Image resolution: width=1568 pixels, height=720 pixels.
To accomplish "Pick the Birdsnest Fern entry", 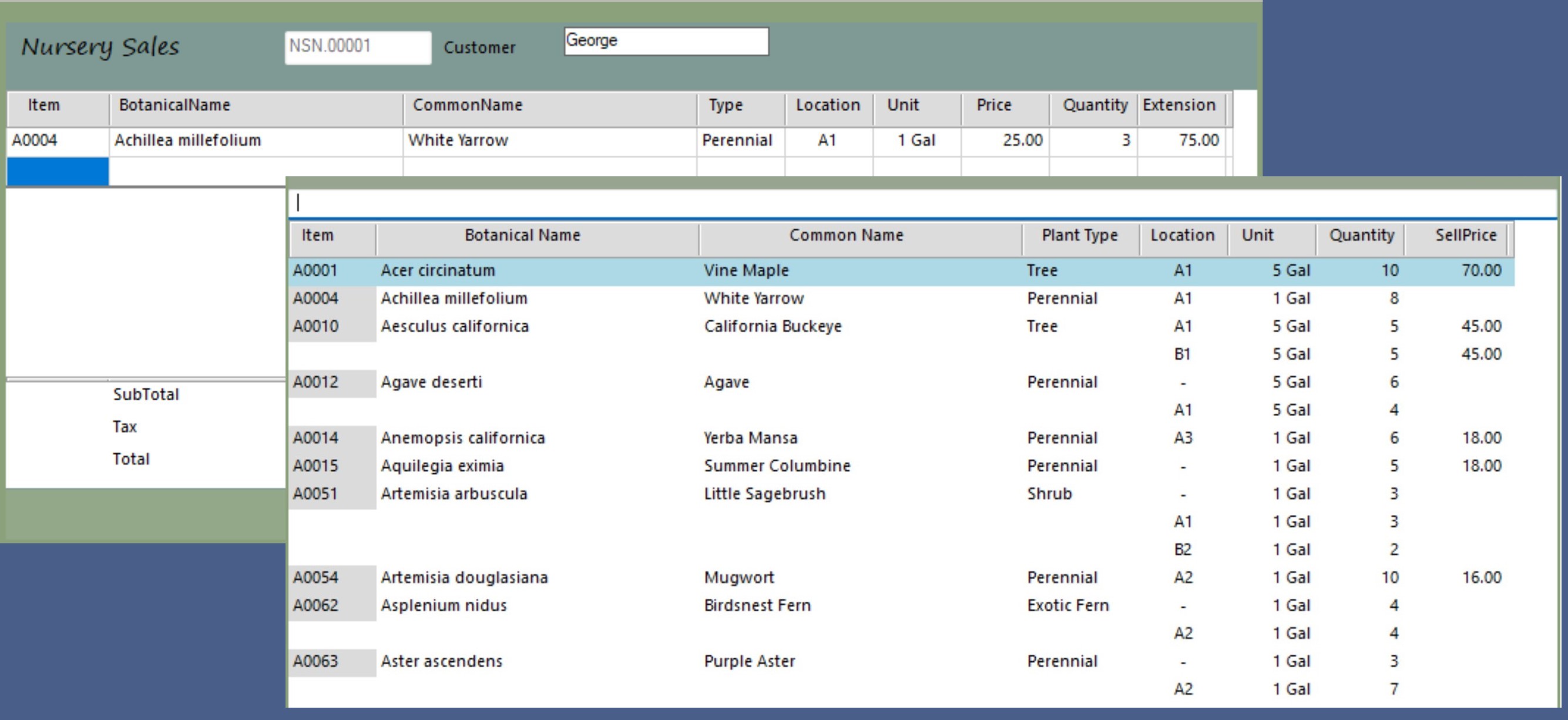I will [757, 605].
